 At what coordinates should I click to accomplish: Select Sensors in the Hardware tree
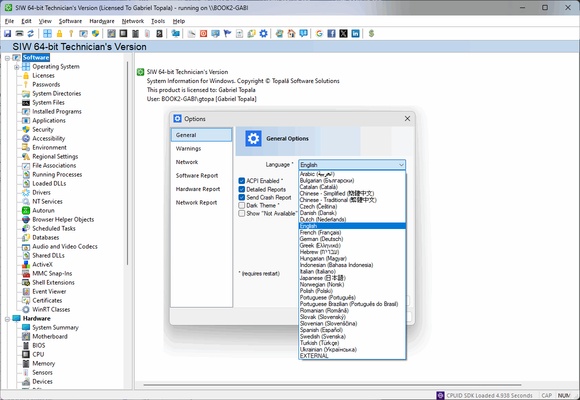[x=42, y=372]
